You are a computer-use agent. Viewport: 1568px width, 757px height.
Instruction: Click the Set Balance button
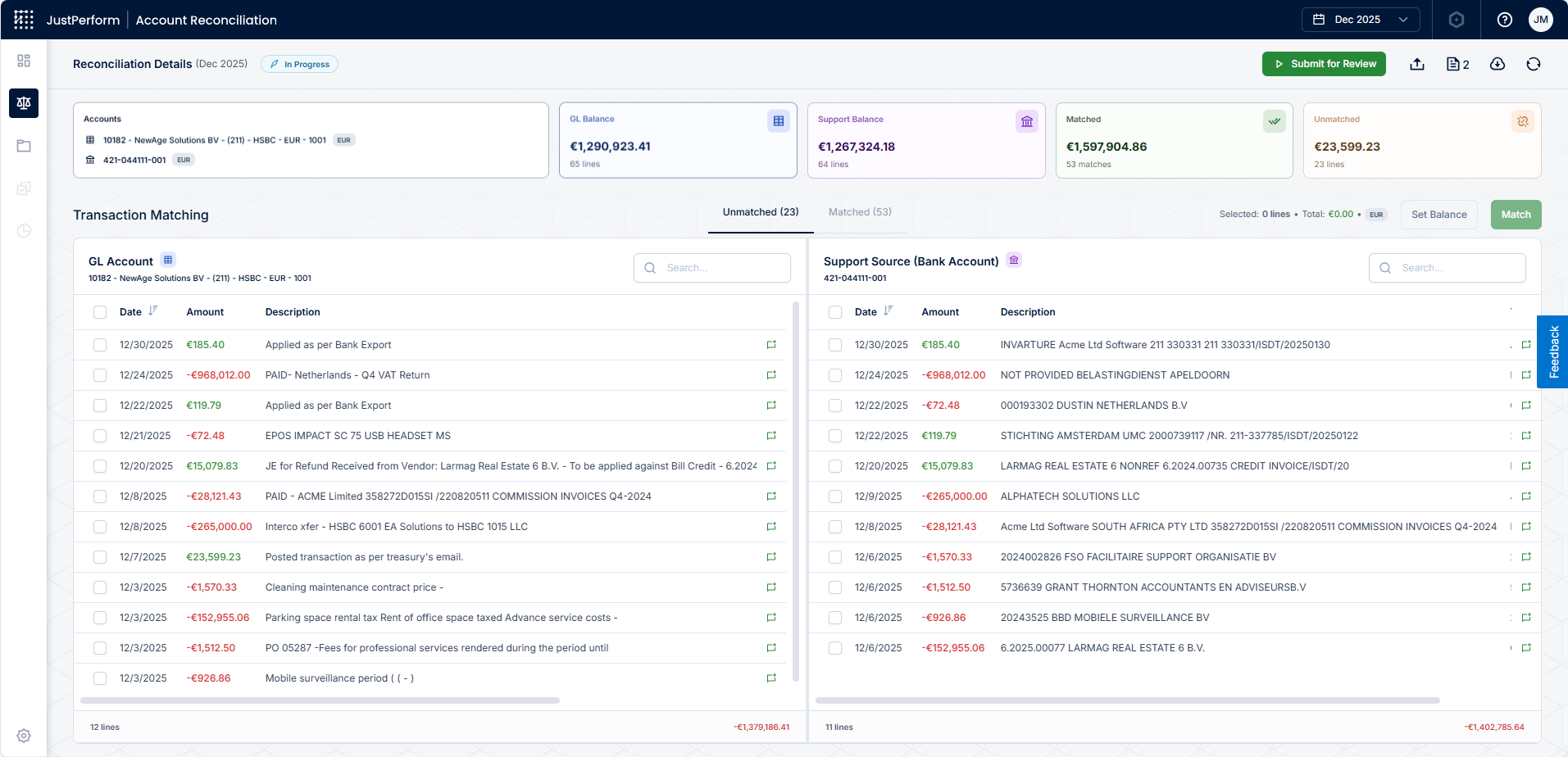pos(1439,215)
